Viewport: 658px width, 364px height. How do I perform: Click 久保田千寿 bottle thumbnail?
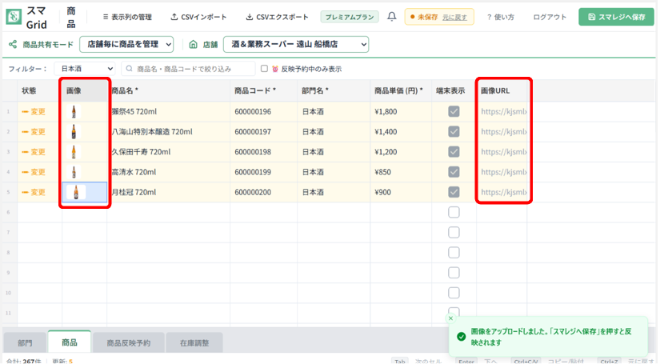tap(74, 152)
